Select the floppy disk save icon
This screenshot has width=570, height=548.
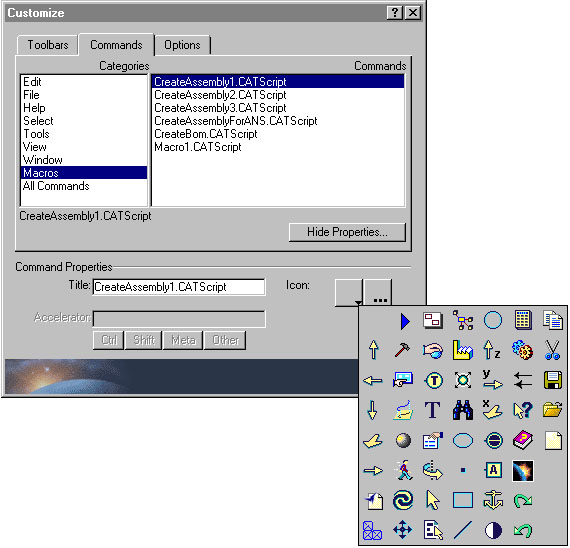pyautogui.click(x=553, y=380)
